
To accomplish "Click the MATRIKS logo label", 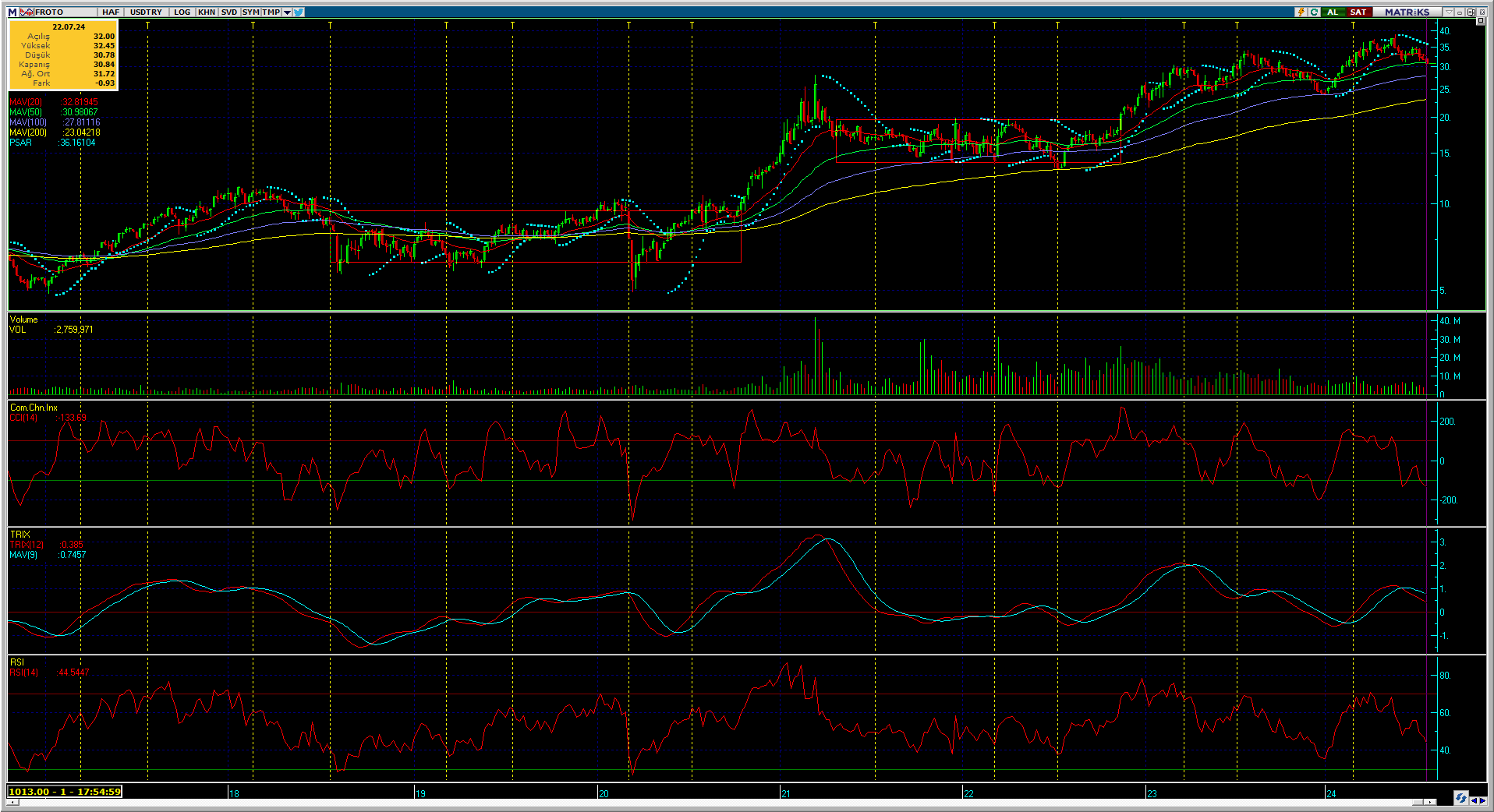I will tap(1407, 12).
